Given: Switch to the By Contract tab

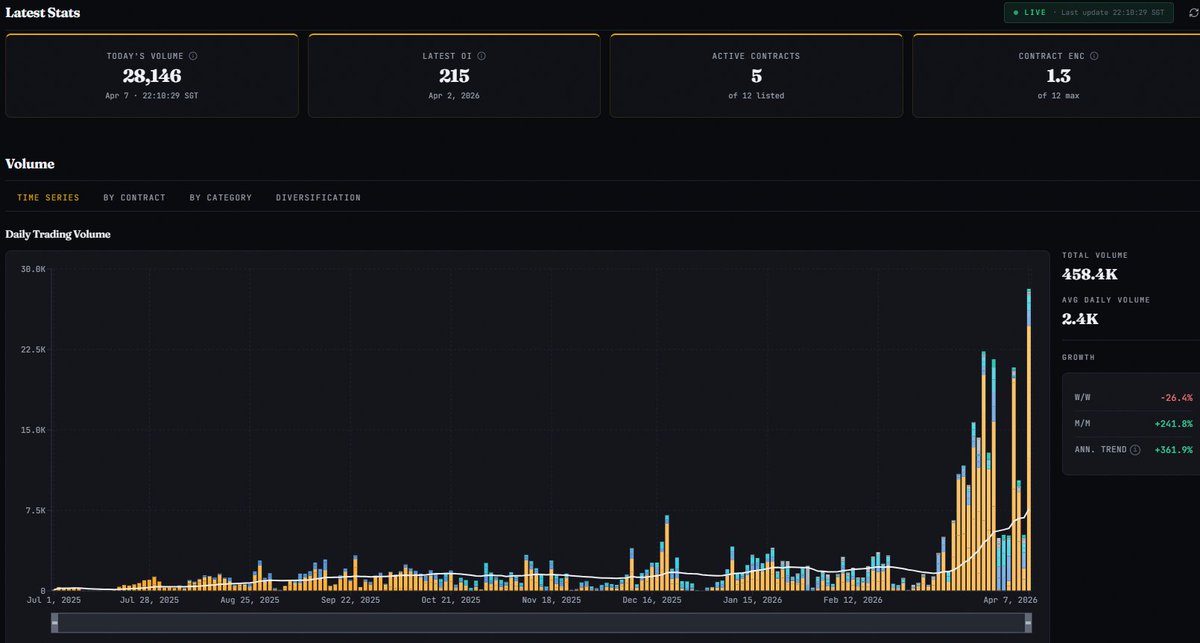Looking at the screenshot, I should [135, 198].
